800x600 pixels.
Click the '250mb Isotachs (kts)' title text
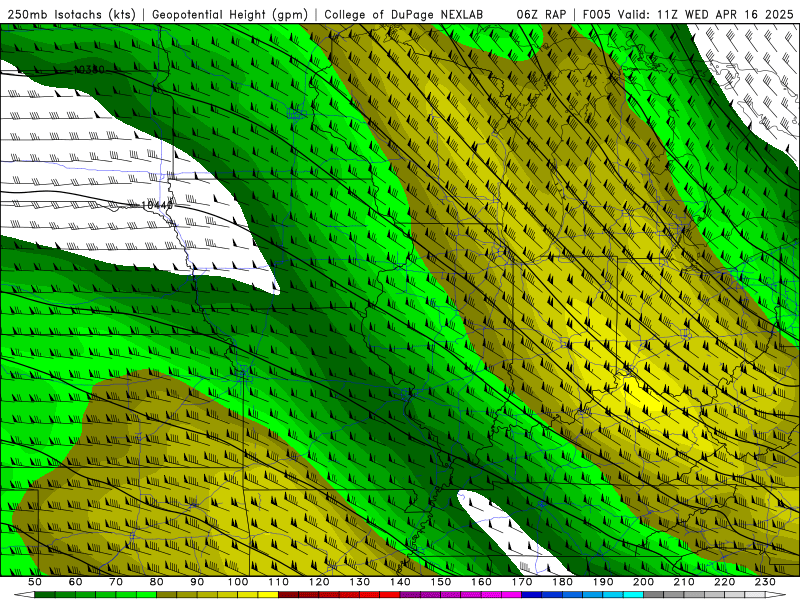tap(71, 14)
